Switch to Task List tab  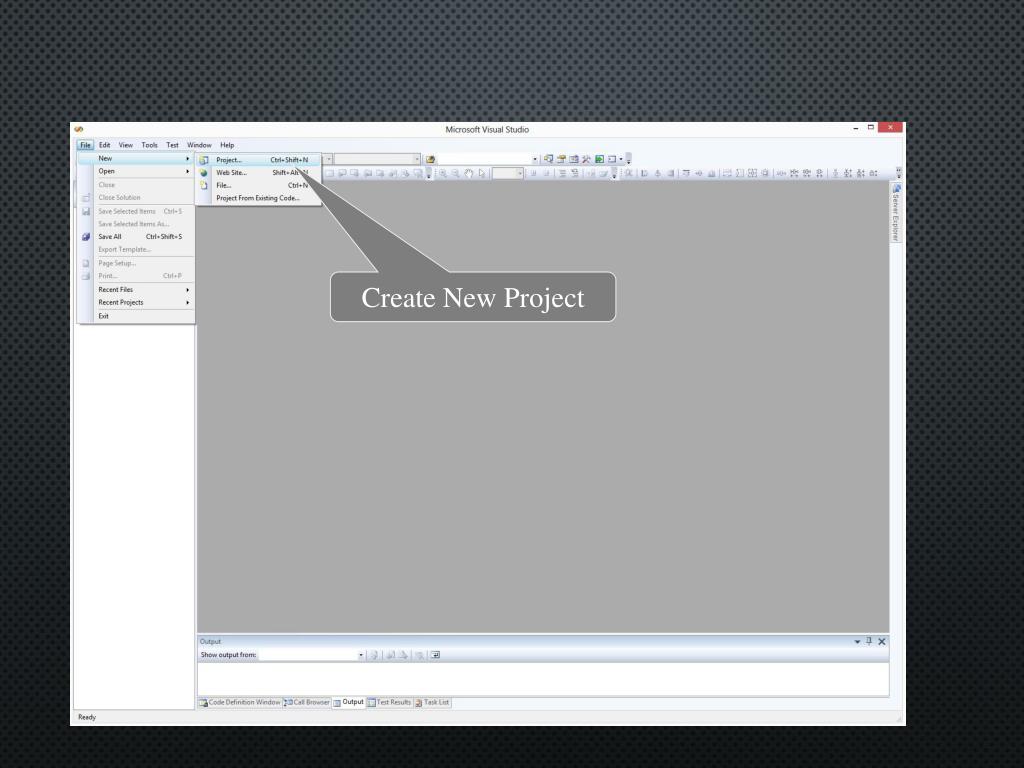[432, 703]
